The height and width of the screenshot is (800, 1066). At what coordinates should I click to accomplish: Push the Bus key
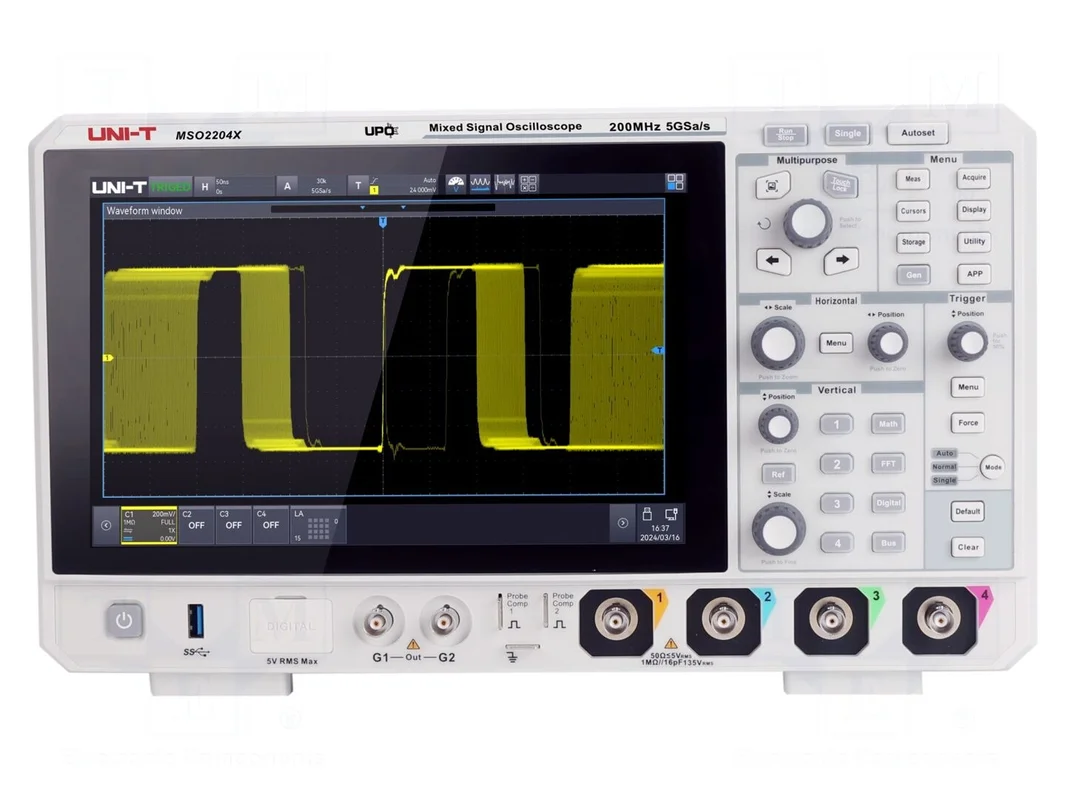click(x=888, y=543)
